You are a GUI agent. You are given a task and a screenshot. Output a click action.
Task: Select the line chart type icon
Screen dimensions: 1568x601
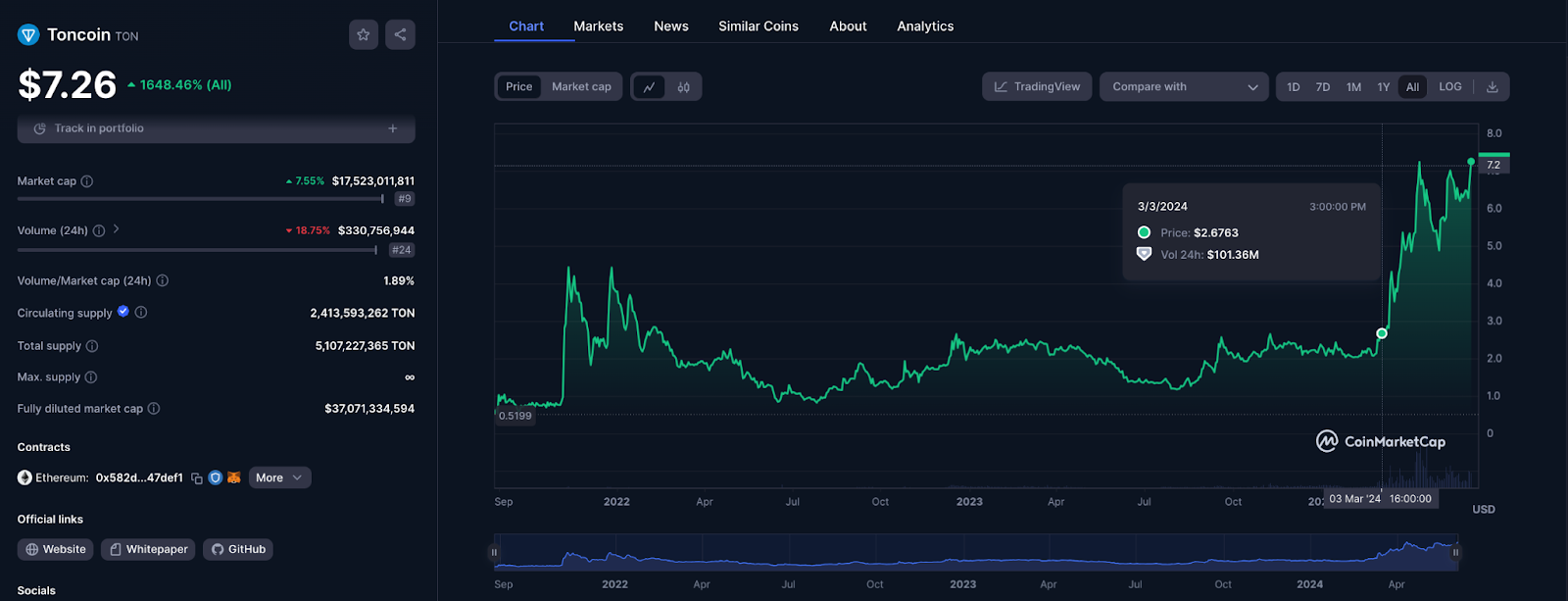tap(649, 87)
